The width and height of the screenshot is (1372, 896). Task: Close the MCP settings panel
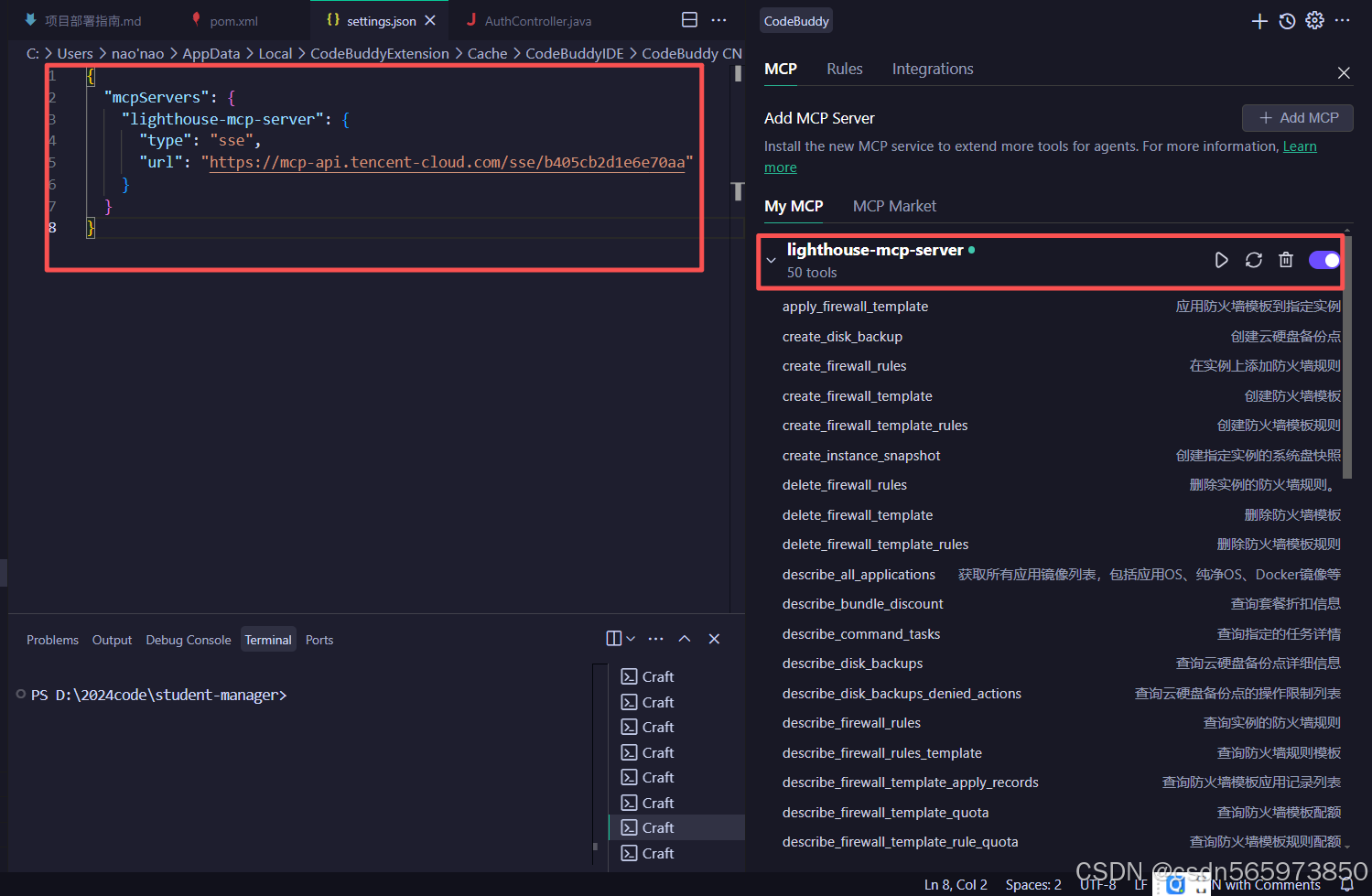click(x=1344, y=73)
